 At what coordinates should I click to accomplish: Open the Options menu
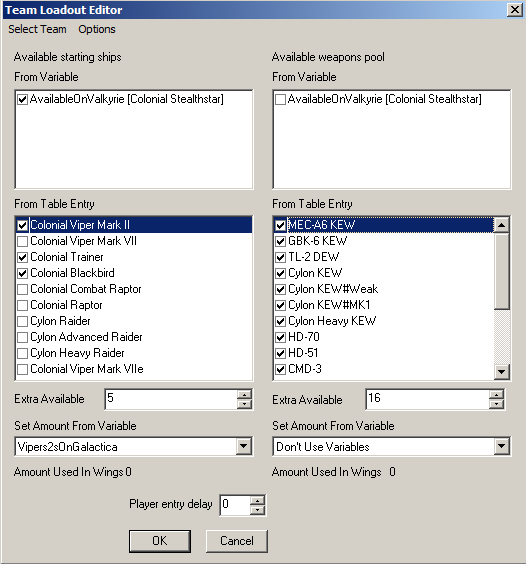pos(97,29)
